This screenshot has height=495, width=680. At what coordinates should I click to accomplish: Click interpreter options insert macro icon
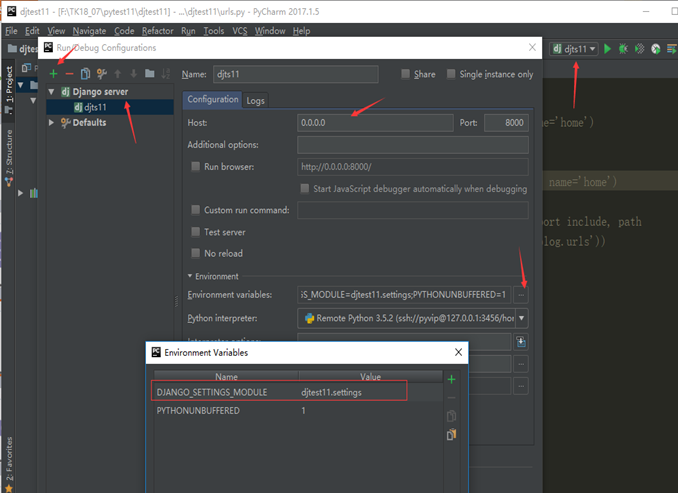(x=521, y=342)
